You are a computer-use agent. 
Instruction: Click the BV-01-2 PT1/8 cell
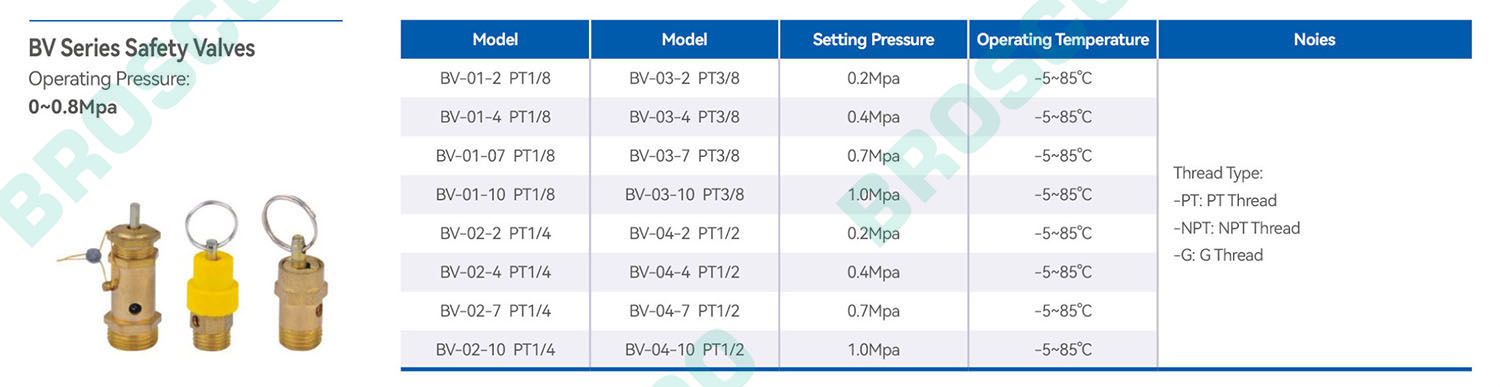pyautogui.click(x=495, y=78)
